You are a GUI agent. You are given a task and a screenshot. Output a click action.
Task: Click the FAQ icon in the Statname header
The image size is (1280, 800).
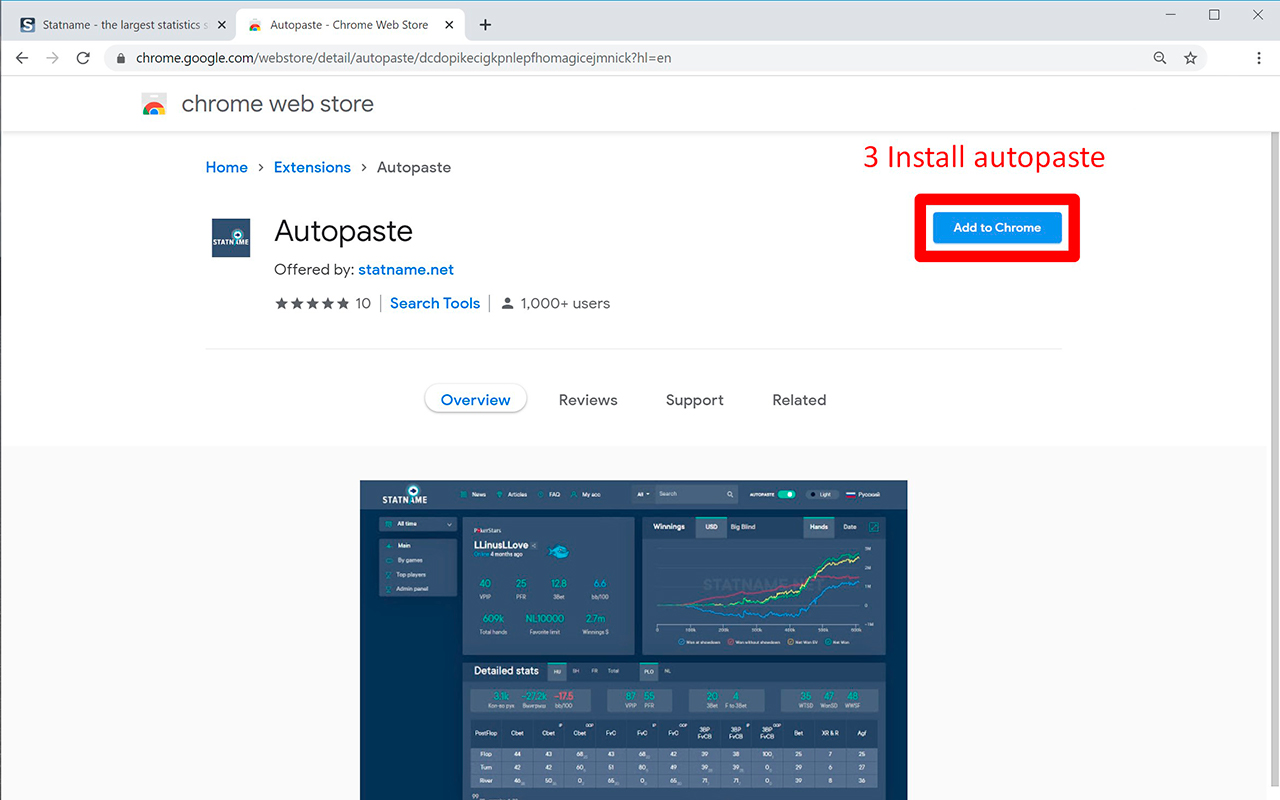point(539,494)
